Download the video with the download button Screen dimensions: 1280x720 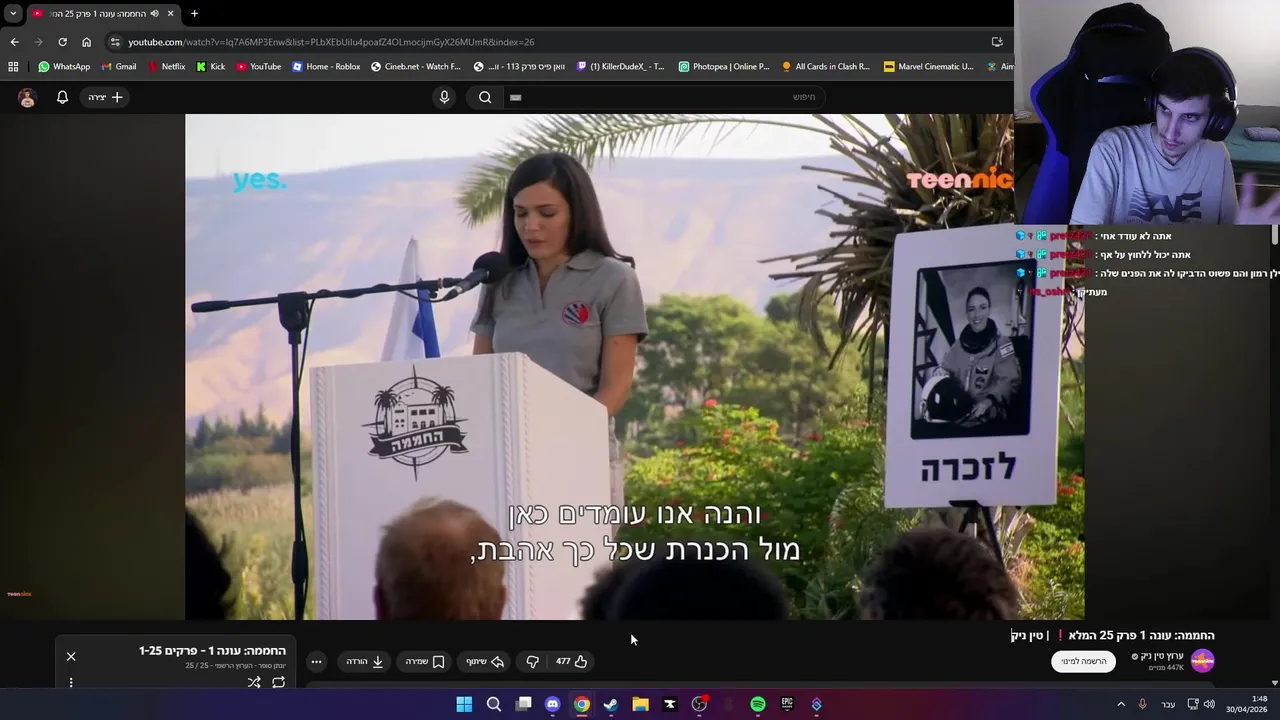tap(365, 661)
